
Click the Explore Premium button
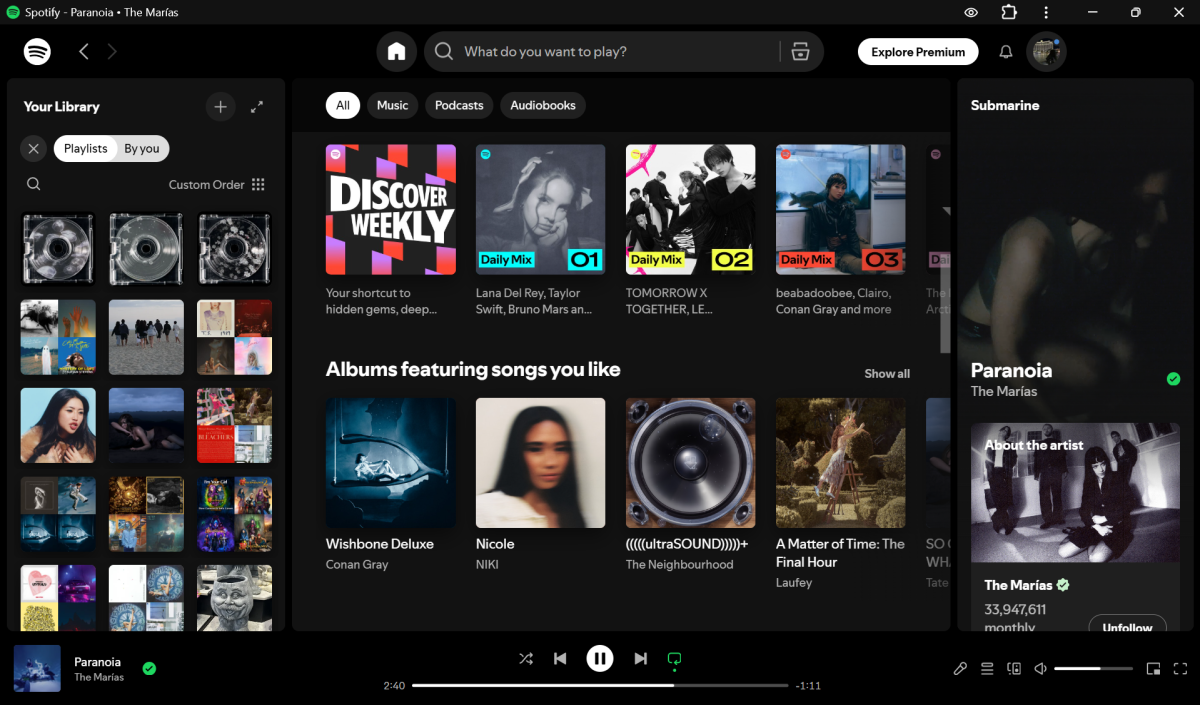tap(918, 52)
